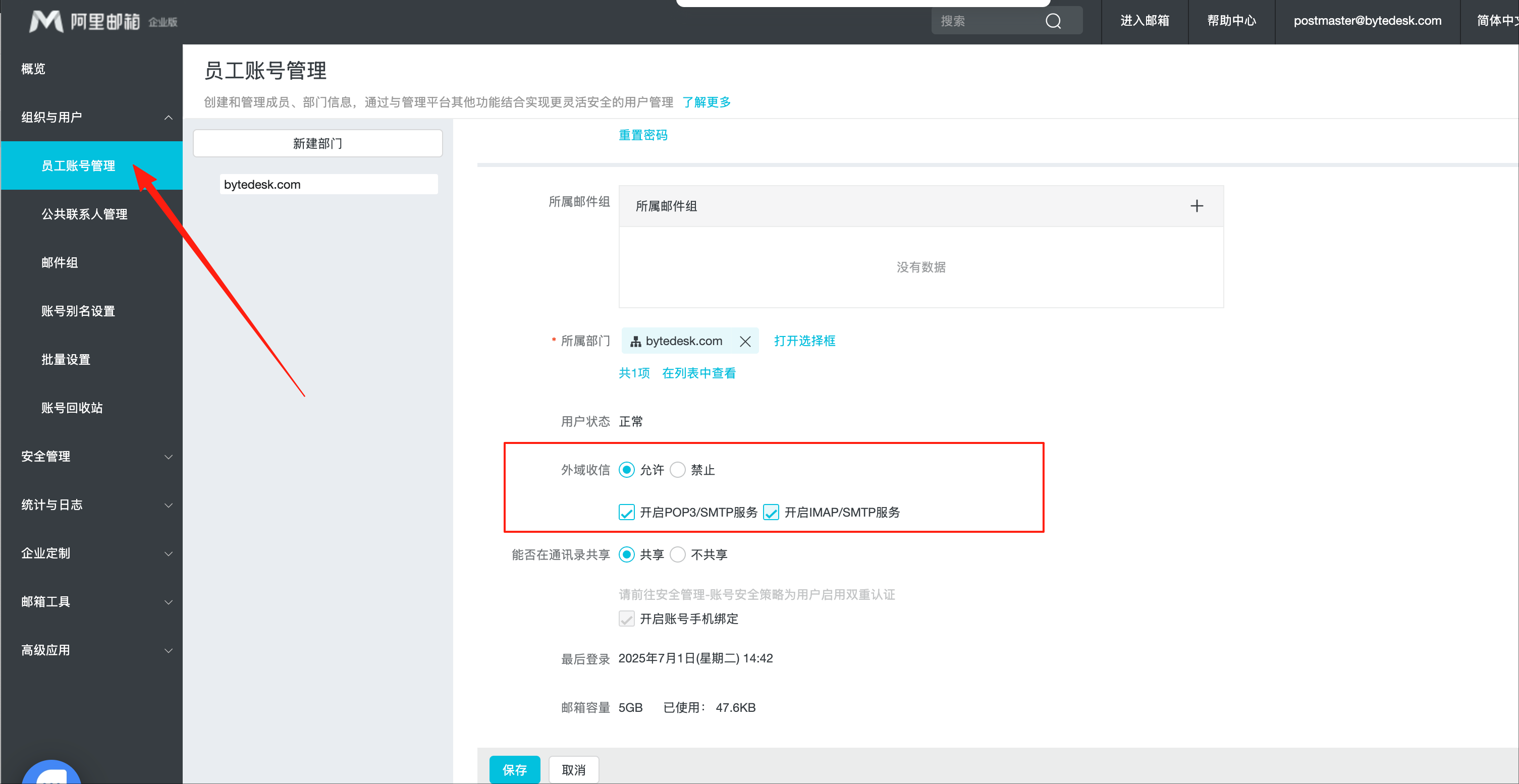Viewport: 1519px width, 784px height.
Task: Click the 了解更多 link
Action: [707, 102]
